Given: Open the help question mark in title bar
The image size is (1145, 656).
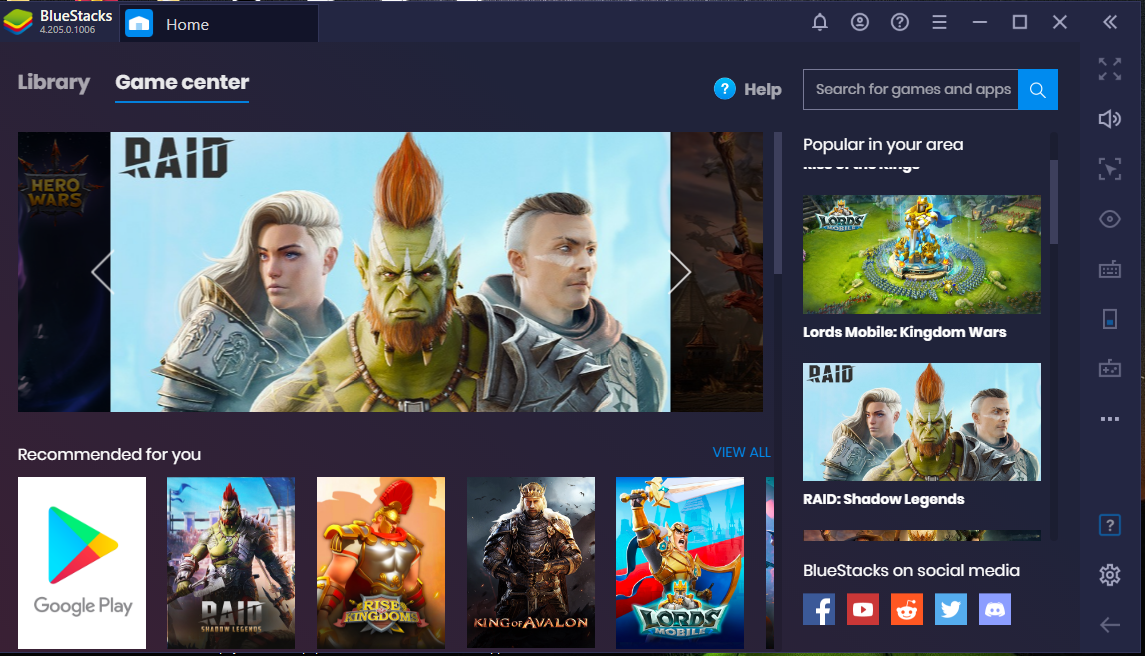Looking at the screenshot, I should tap(900, 23).
